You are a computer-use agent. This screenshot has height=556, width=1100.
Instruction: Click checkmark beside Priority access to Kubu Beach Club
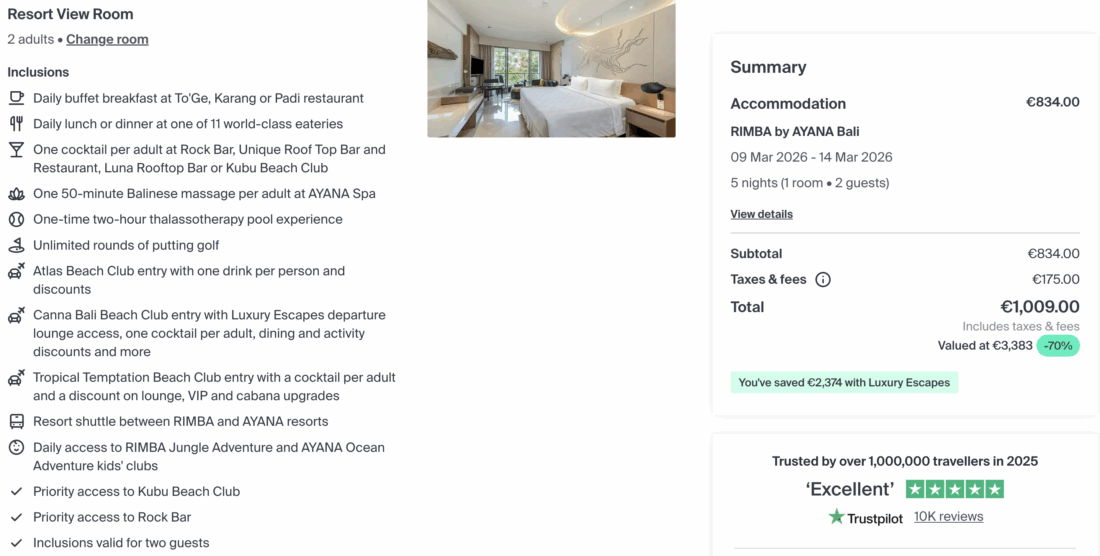pos(16,491)
